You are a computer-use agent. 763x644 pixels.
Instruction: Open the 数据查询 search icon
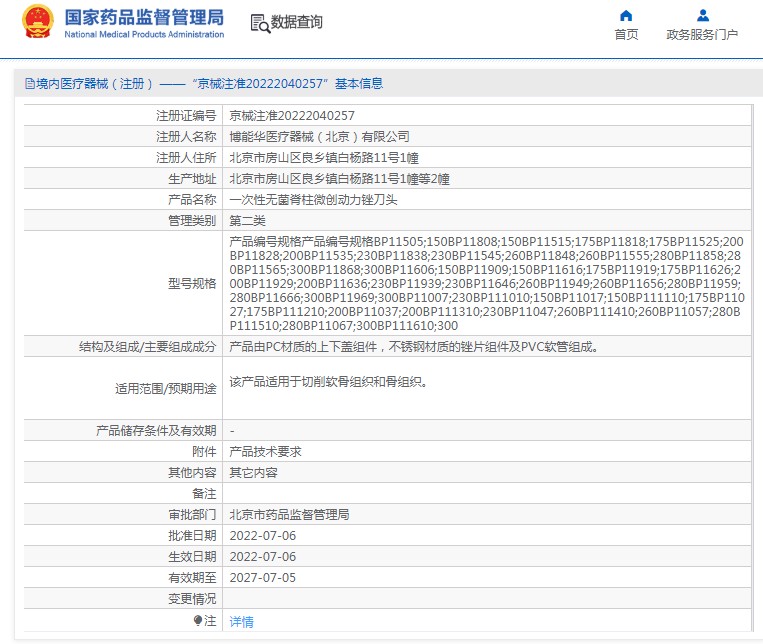(260, 23)
